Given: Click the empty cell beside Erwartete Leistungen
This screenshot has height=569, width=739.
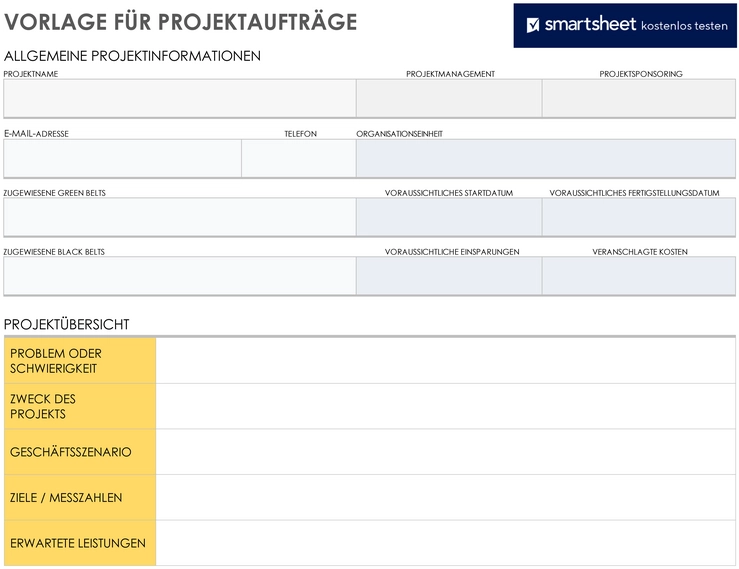Looking at the screenshot, I should coord(445,543).
